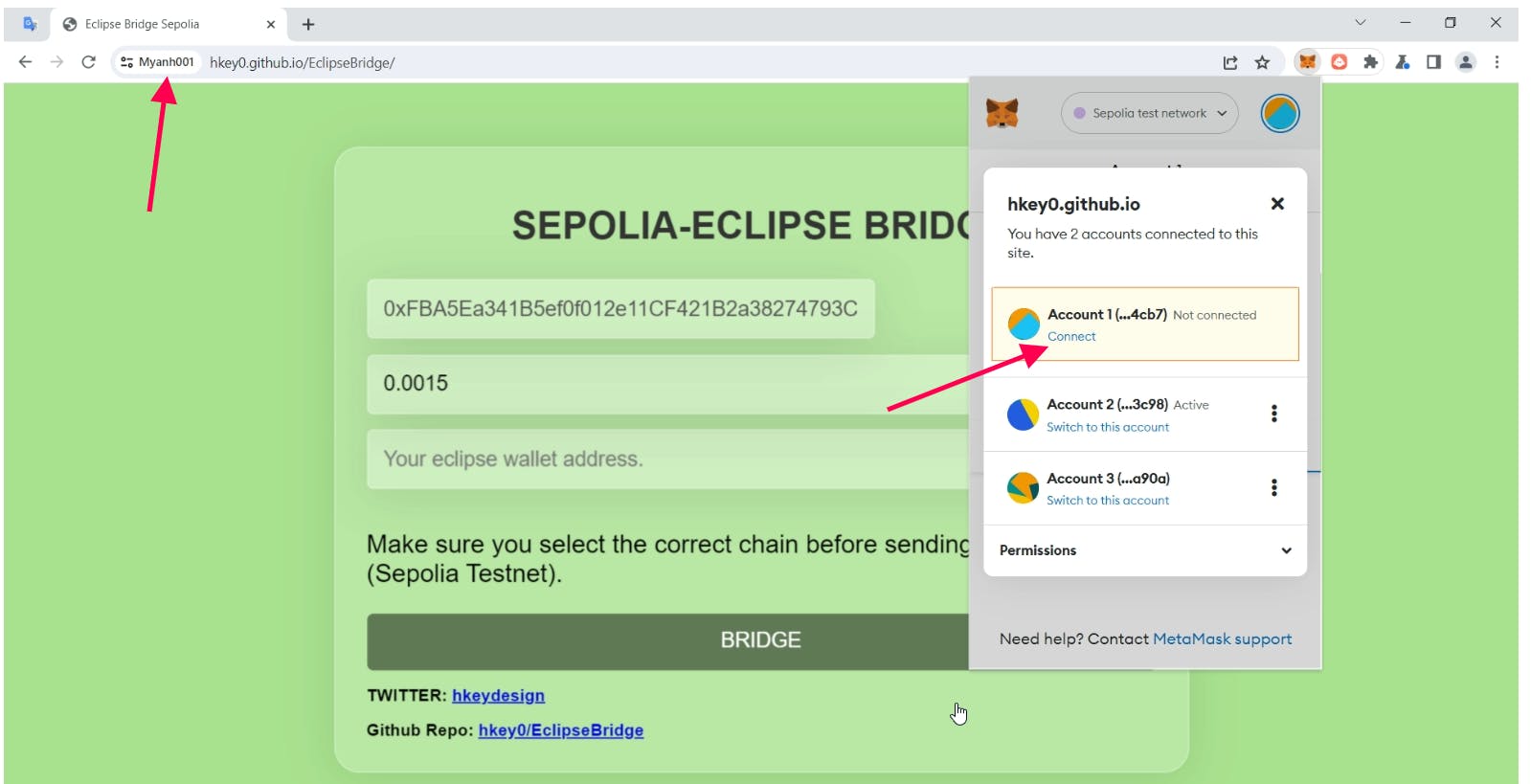Toggle the Chrome side panel icon
This screenshot has width=1531, height=784.
pyautogui.click(x=1433, y=62)
